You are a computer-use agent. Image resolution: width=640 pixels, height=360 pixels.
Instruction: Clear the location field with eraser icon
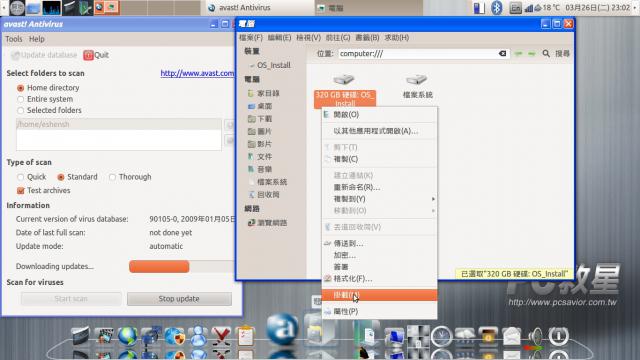click(502, 53)
